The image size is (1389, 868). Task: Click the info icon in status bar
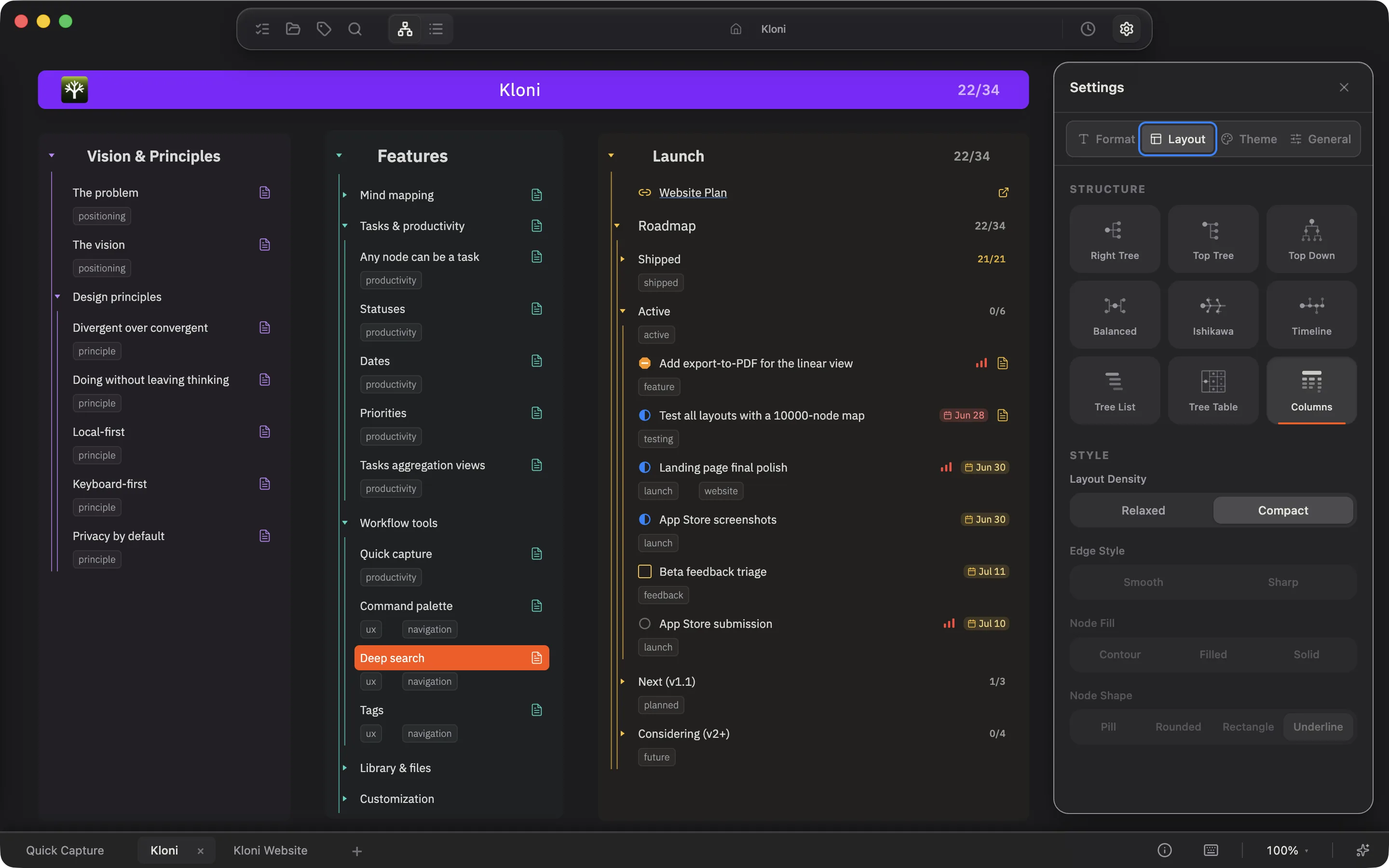point(1165,850)
